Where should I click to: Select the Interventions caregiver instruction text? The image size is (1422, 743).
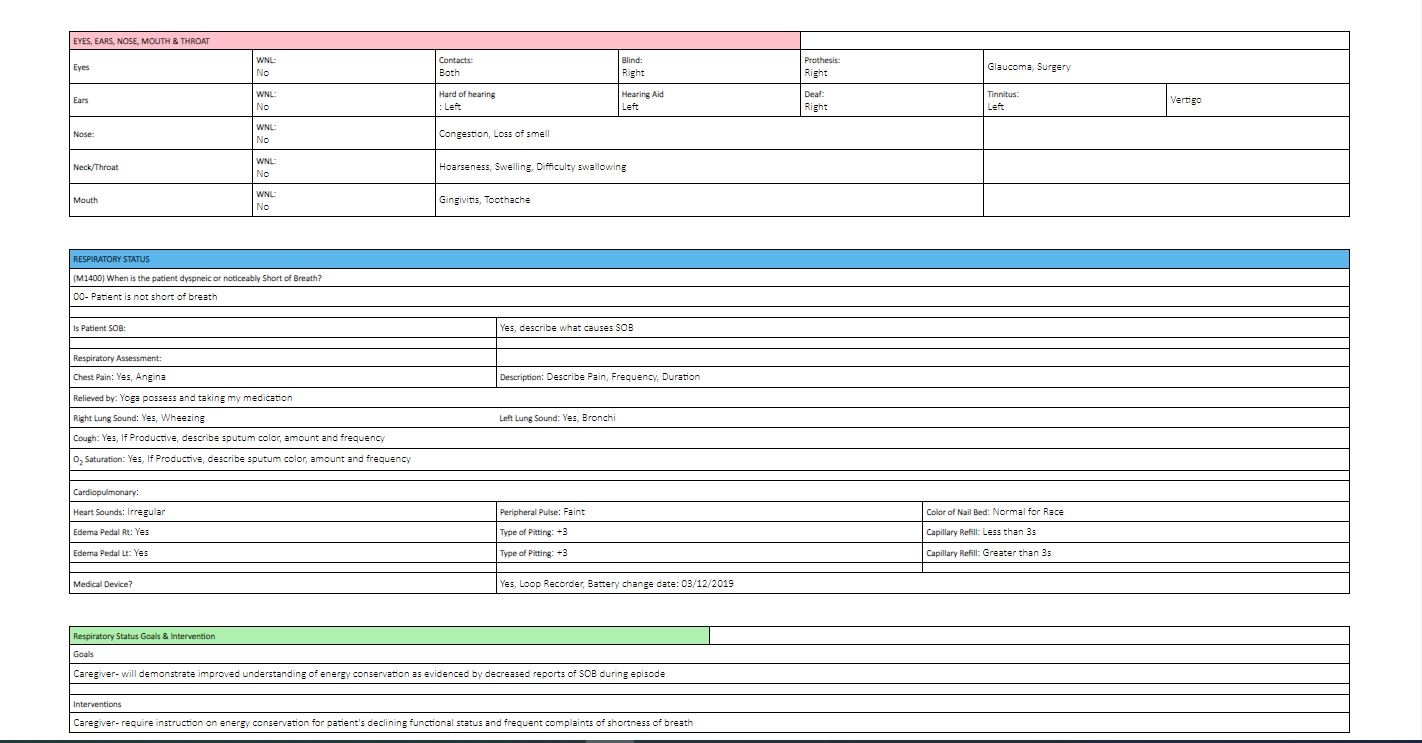[x=383, y=723]
